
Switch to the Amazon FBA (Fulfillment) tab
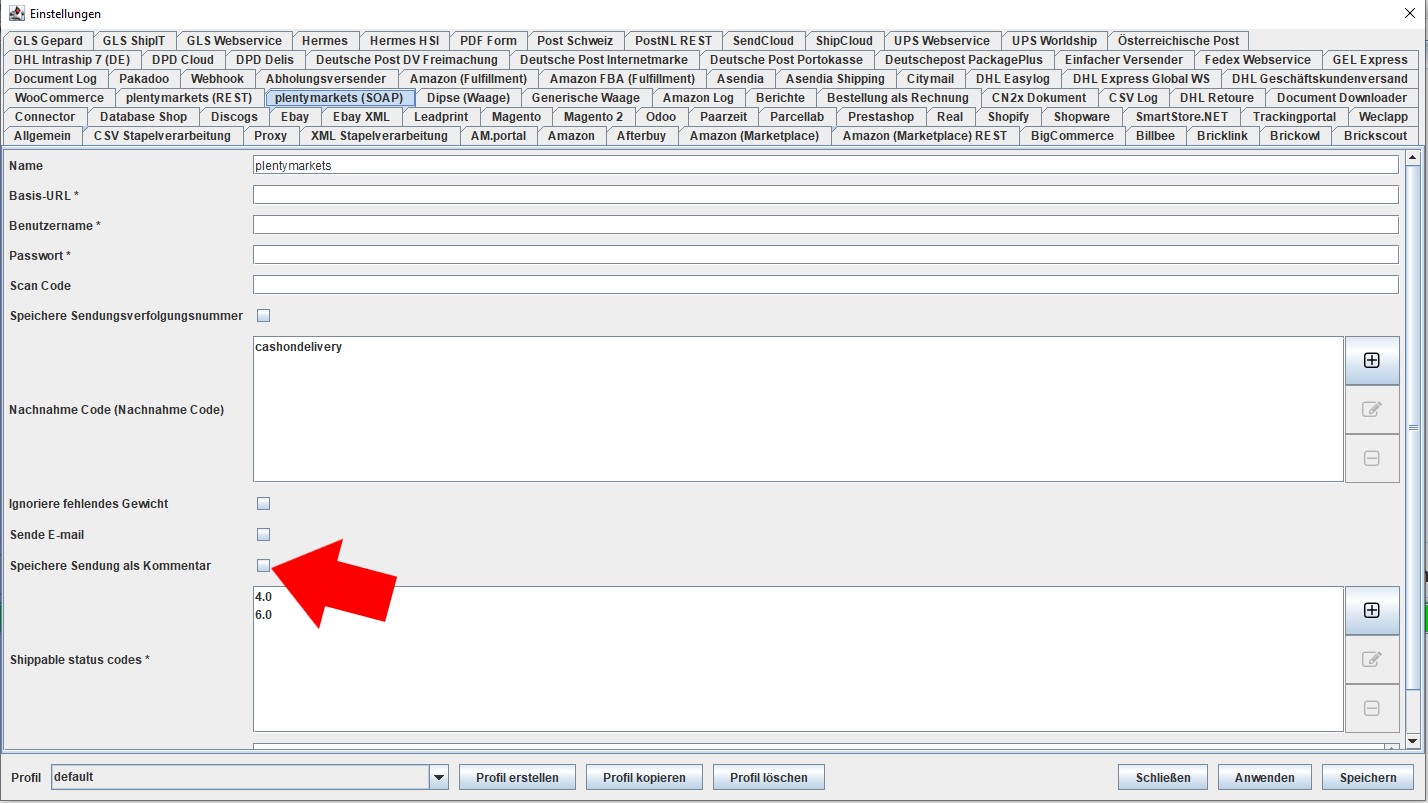point(622,79)
